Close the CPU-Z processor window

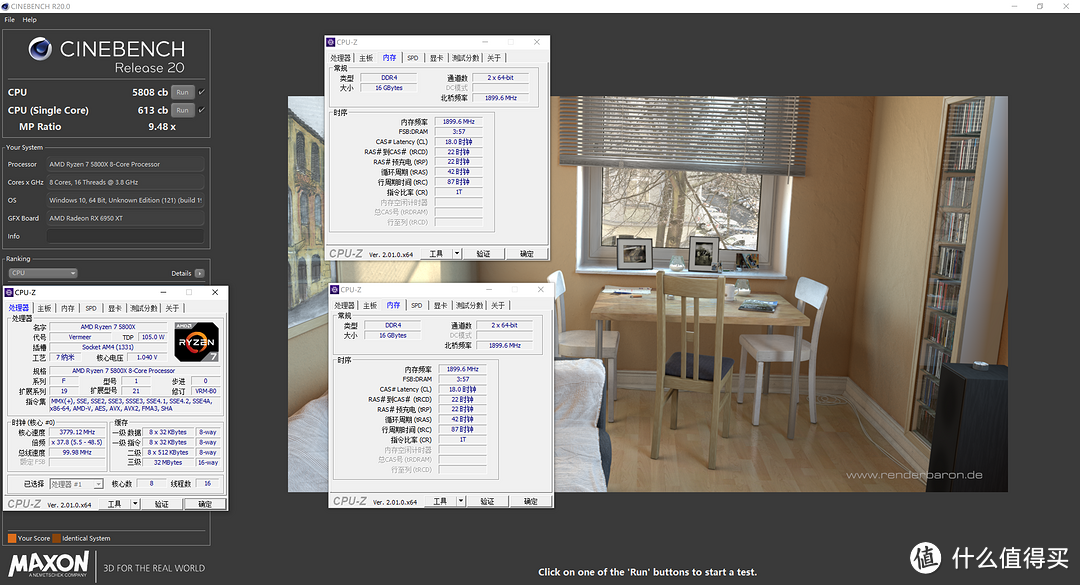coord(215,292)
